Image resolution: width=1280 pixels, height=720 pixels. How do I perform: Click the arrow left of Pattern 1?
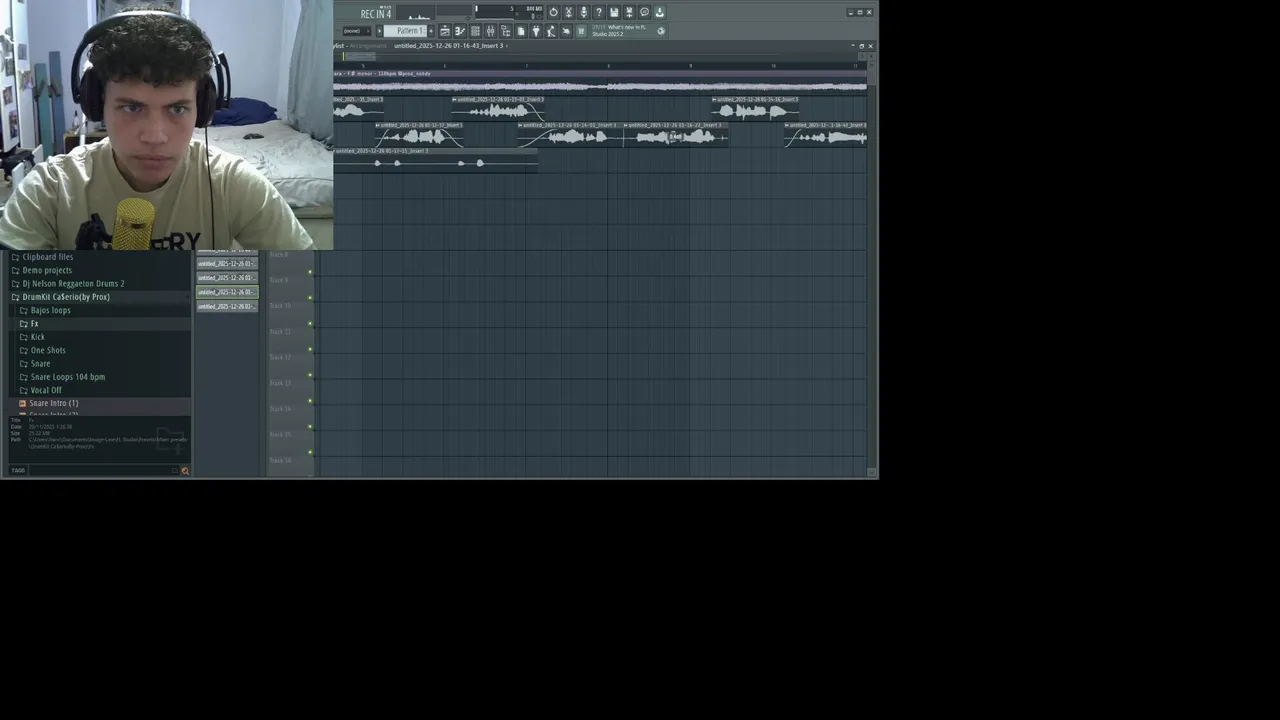(x=379, y=31)
